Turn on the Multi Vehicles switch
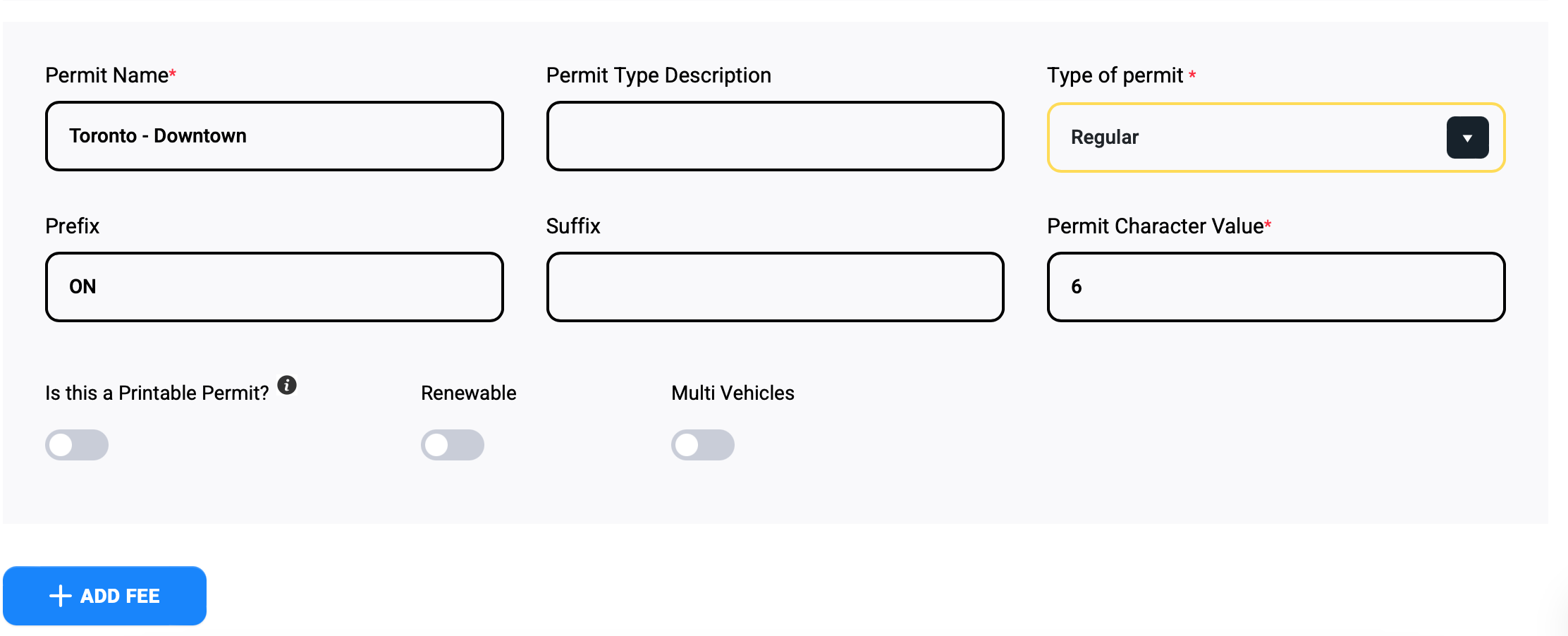Image resolution: width=1568 pixels, height=636 pixels. (x=703, y=445)
